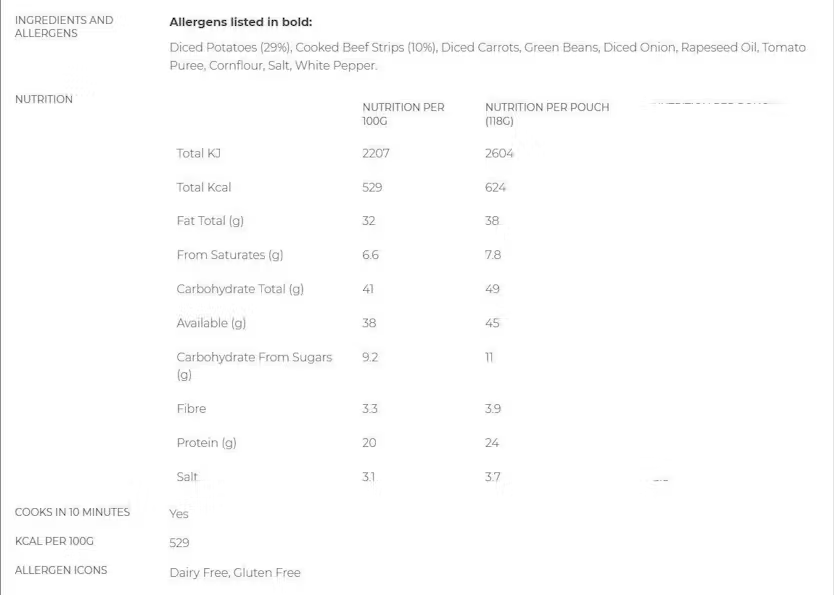This screenshot has width=834, height=595.
Task: Click the 'Nutrition per 100g' column header
Action: [403, 114]
